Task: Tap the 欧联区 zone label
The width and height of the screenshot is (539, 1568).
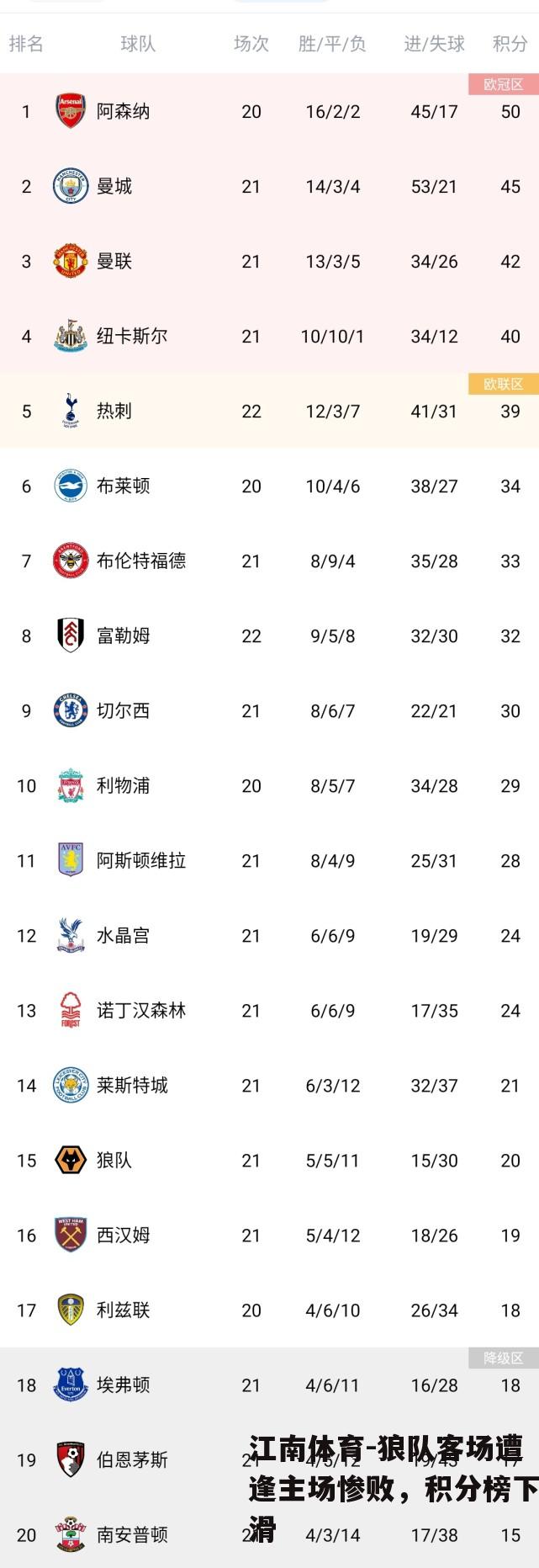Action: click(x=504, y=384)
